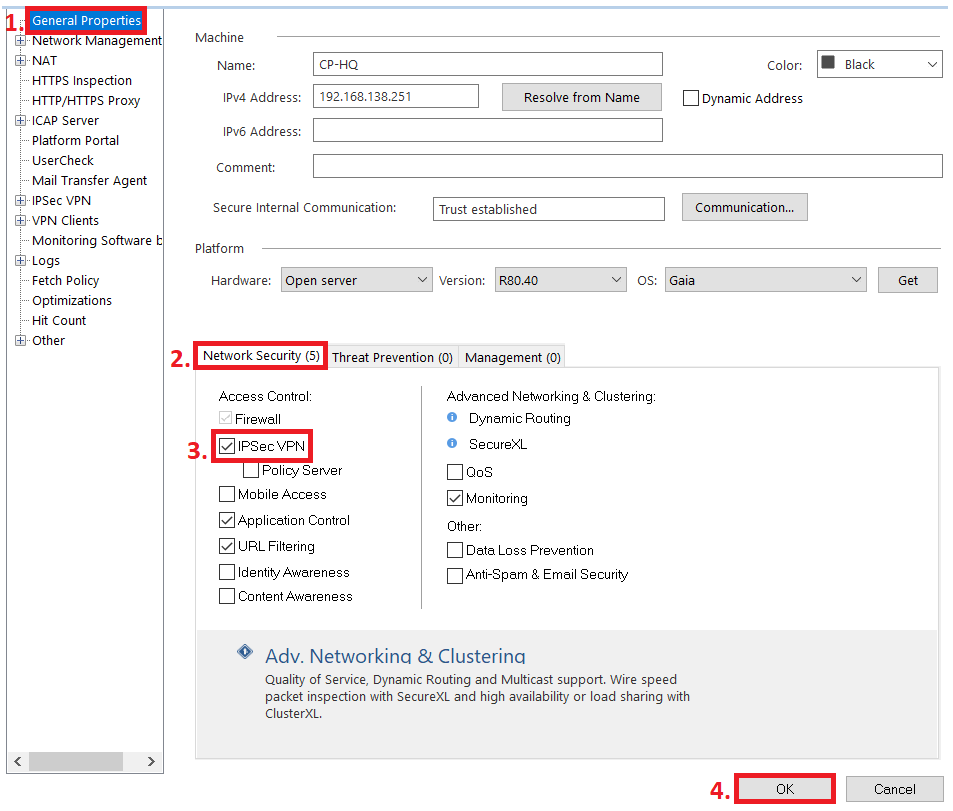Select Hit Count in the sidebar
The image size is (953, 811).
[x=57, y=320]
